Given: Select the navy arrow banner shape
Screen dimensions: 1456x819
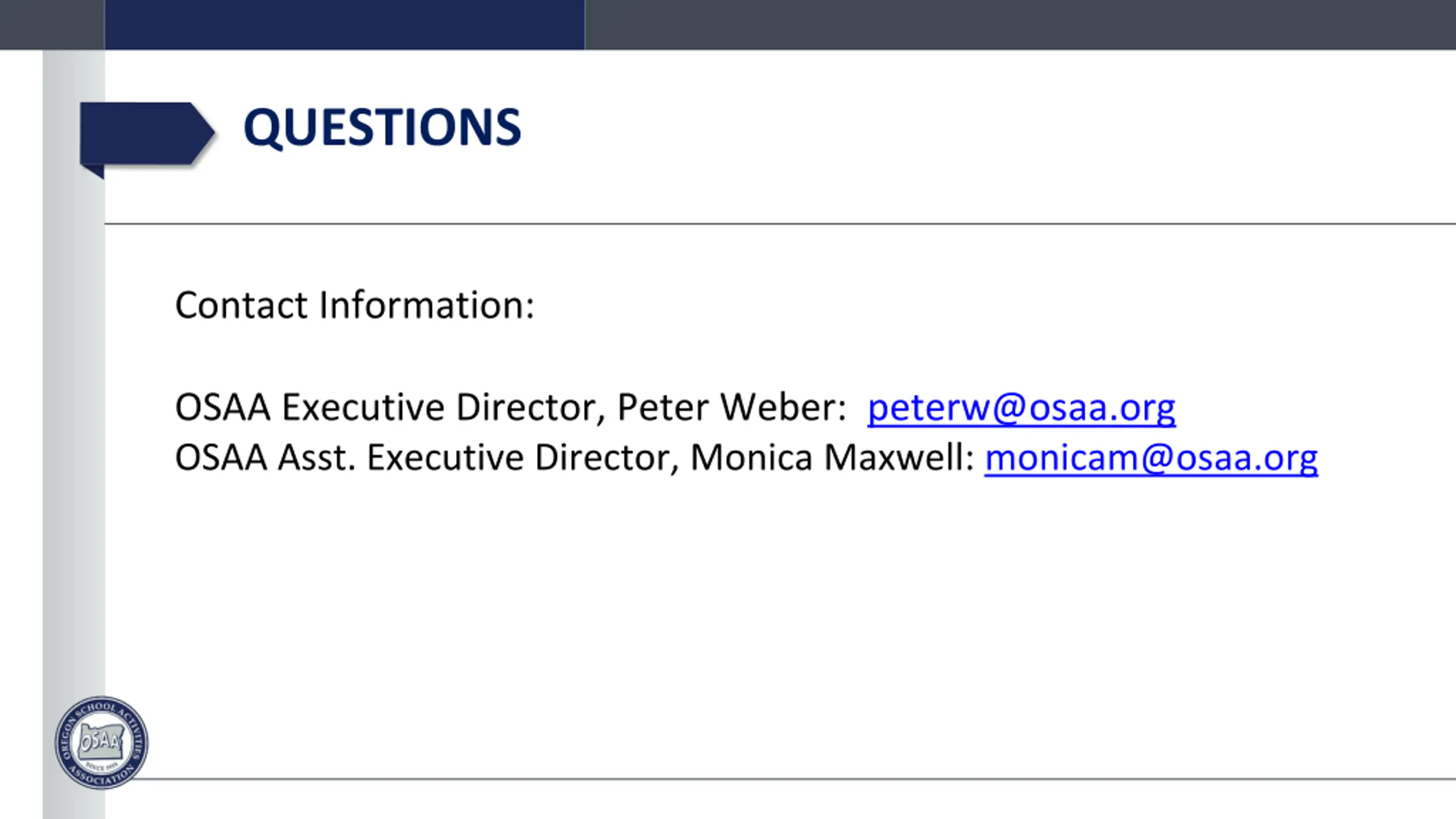Looking at the screenshot, I should click(147, 134).
